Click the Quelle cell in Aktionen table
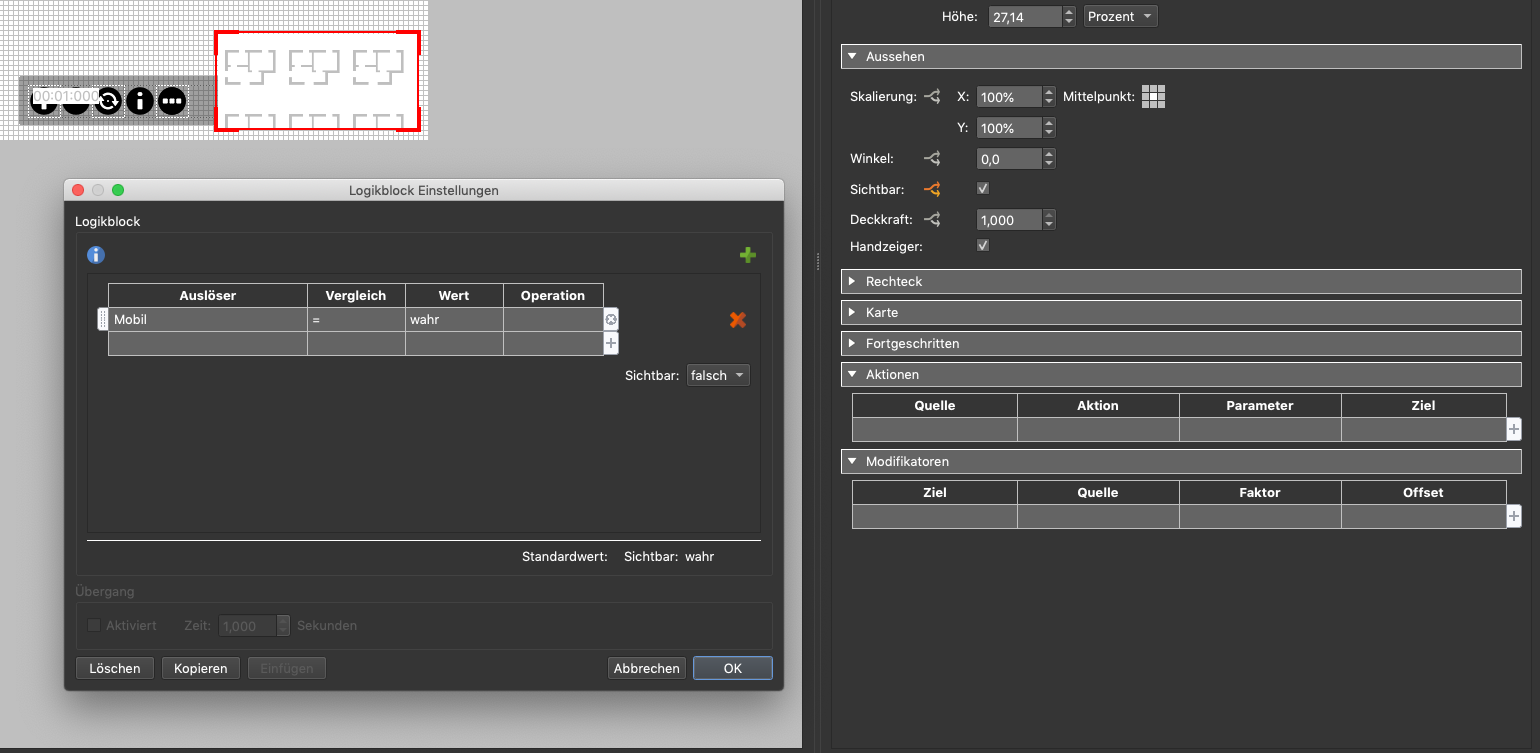 tap(935, 430)
